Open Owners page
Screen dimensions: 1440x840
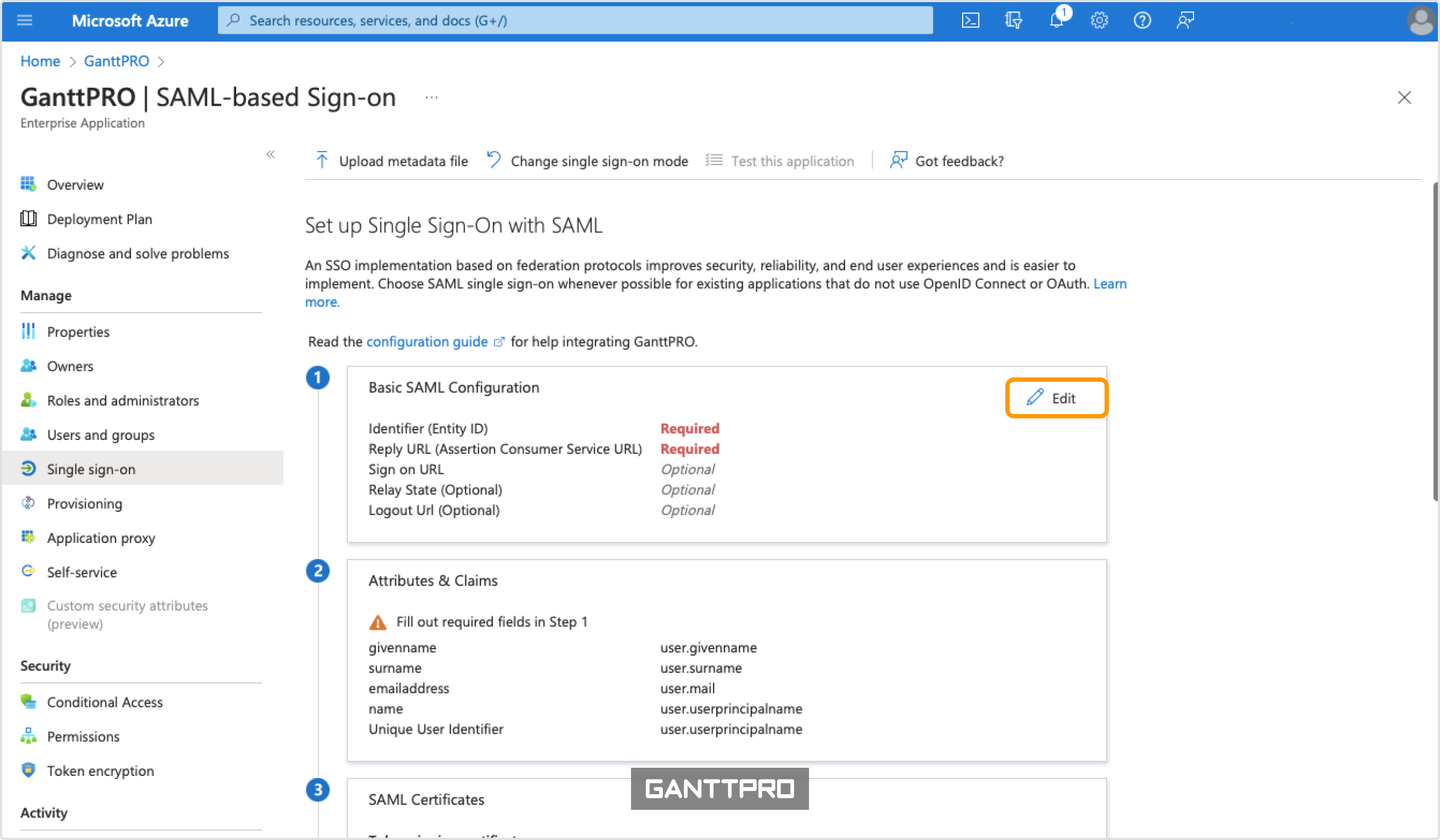click(70, 366)
